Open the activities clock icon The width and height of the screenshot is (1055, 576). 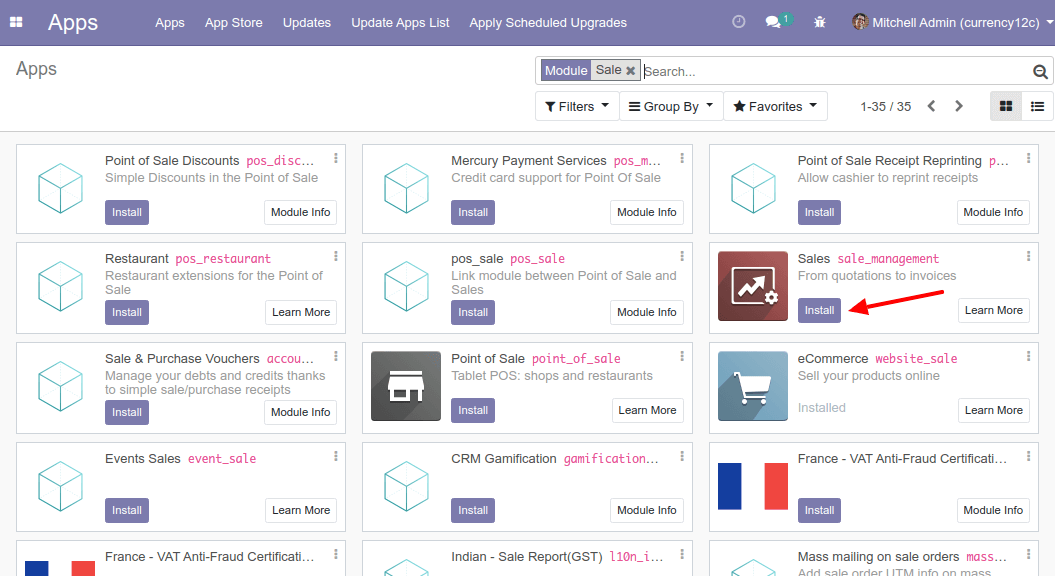pos(739,22)
